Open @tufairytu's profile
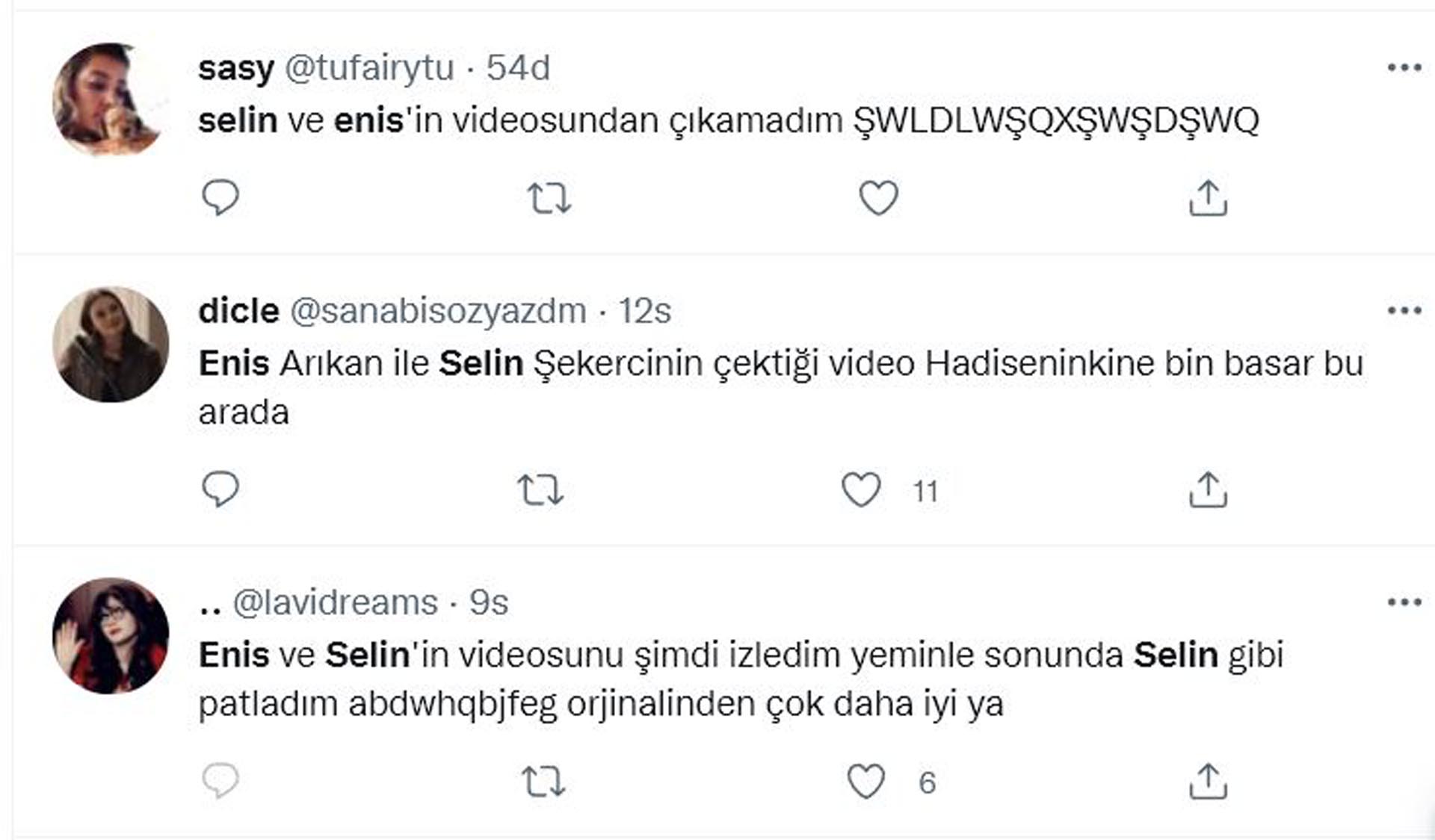Image resolution: width=1435 pixels, height=840 pixels. click(x=369, y=69)
